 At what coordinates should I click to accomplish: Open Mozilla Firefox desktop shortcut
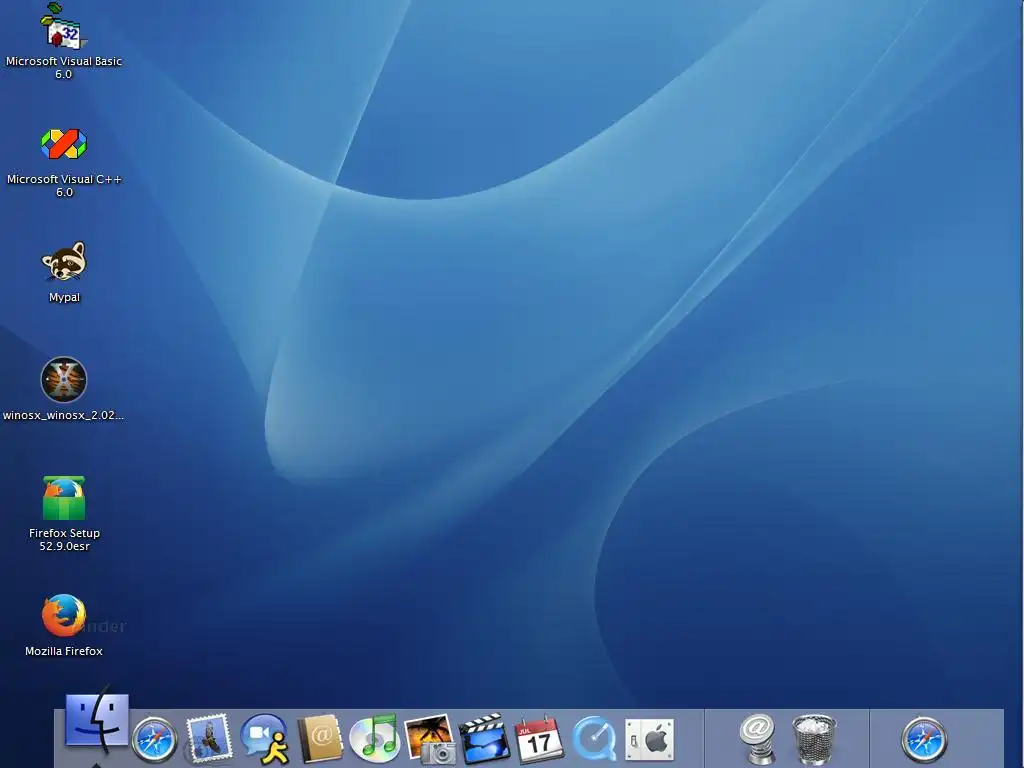(x=64, y=615)
